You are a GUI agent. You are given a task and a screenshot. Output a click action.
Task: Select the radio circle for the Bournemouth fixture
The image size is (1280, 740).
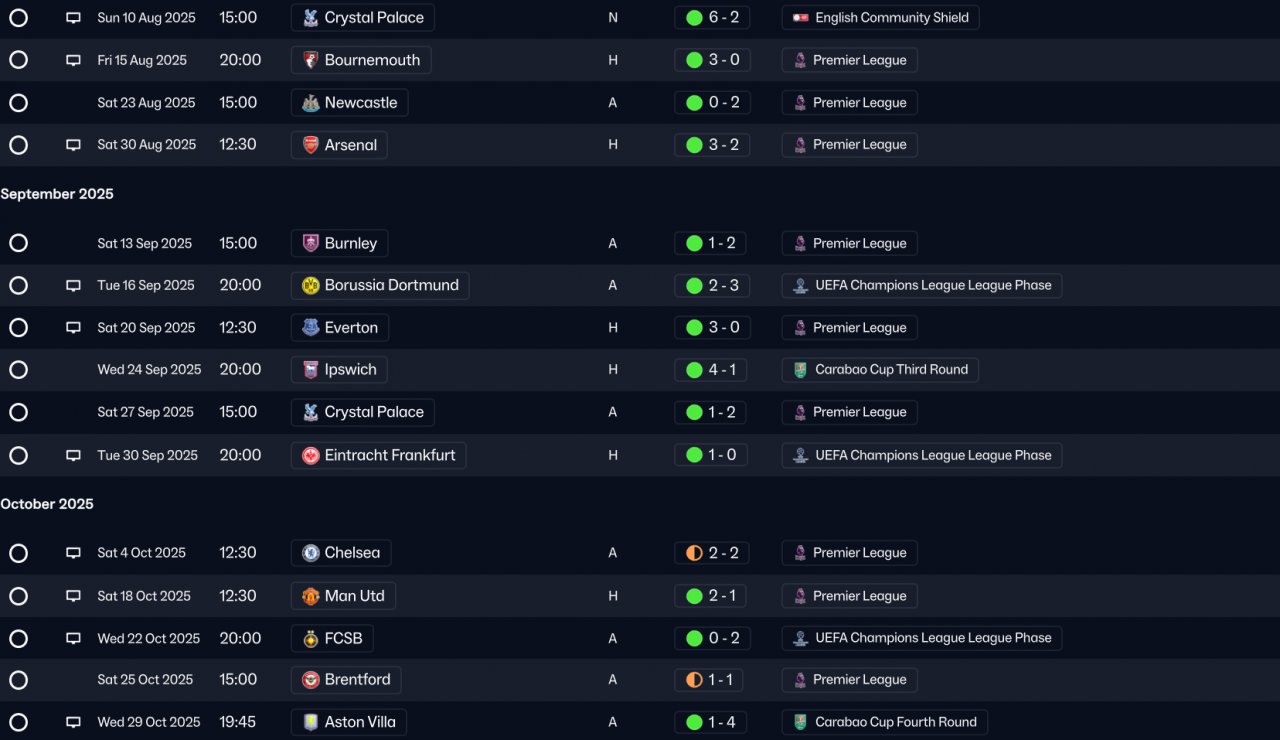point(18,60)
